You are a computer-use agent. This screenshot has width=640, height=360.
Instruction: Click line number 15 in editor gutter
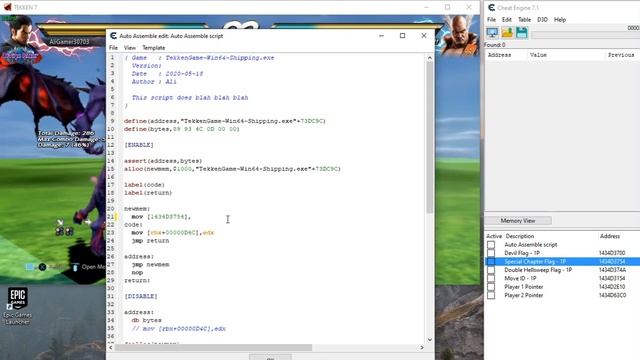pos(111,169)
